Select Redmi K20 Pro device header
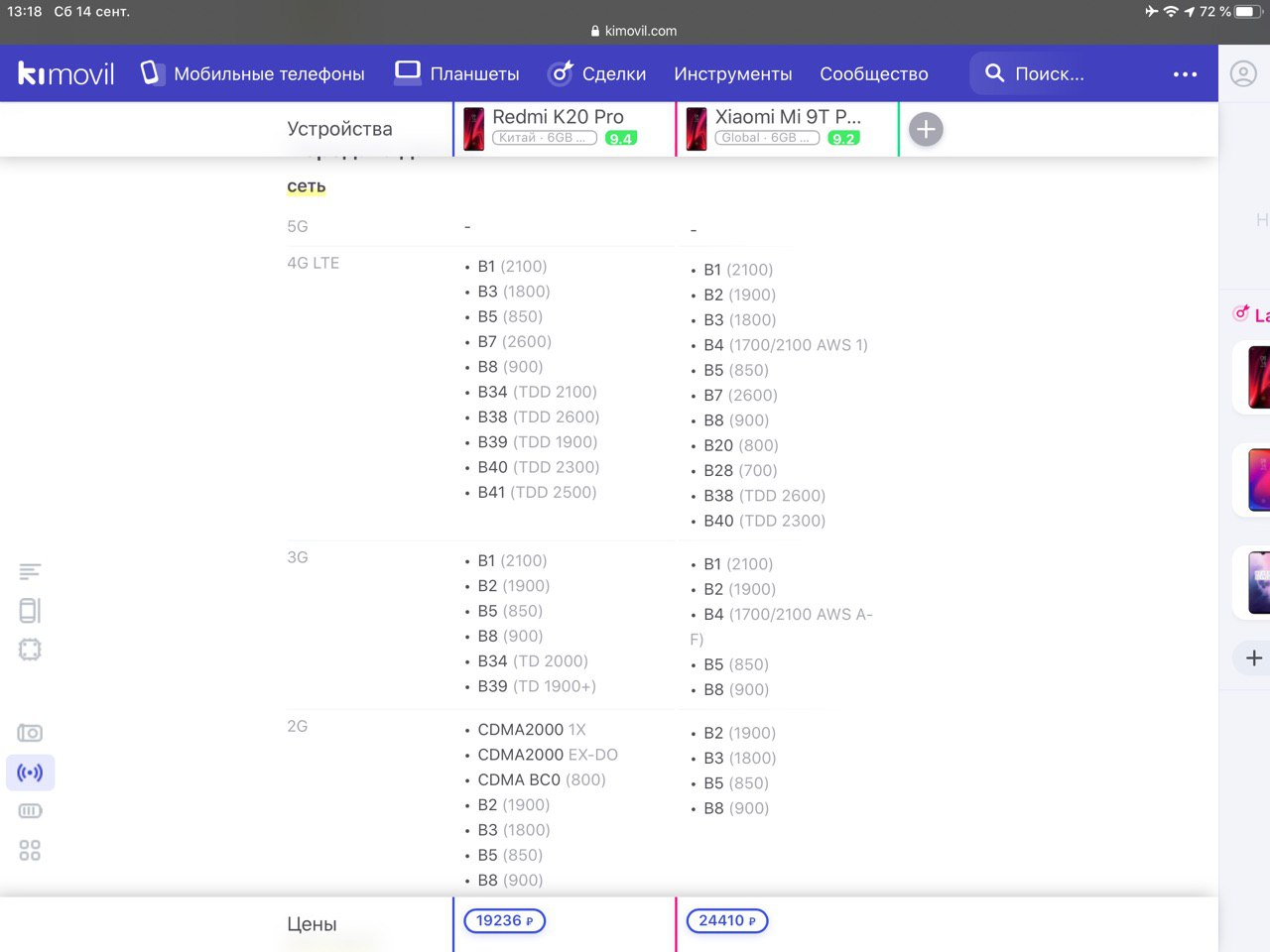1270x952 pixels. 558,117
